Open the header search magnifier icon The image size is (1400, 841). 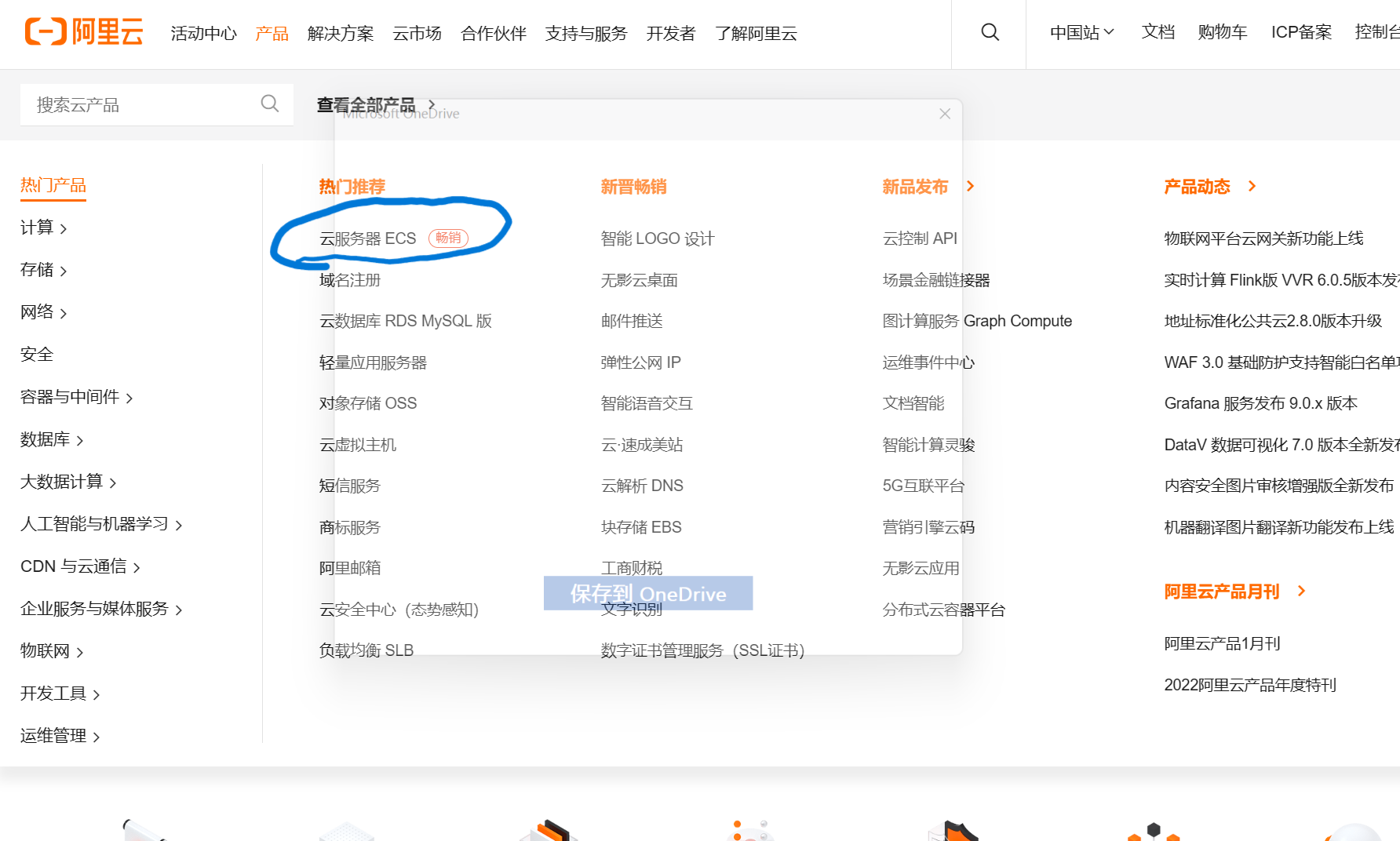(x=990, y=32)
